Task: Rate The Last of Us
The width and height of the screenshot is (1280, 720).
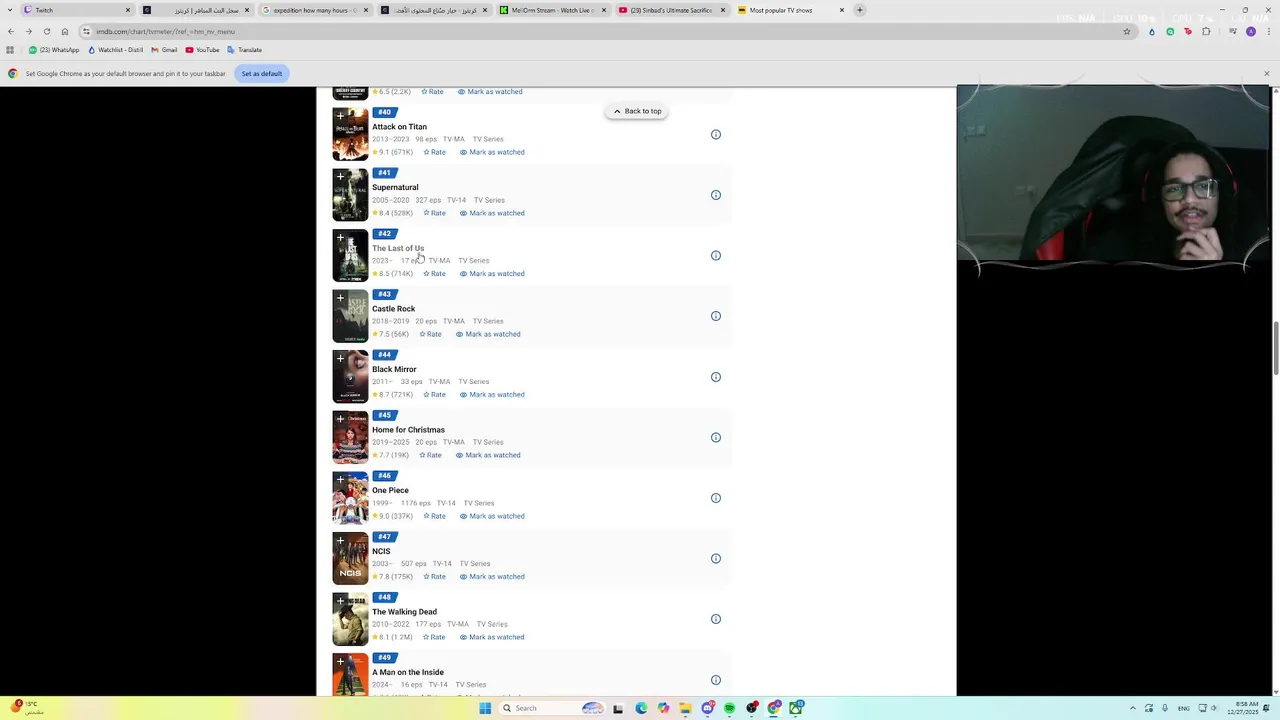Action: [434, 274]
